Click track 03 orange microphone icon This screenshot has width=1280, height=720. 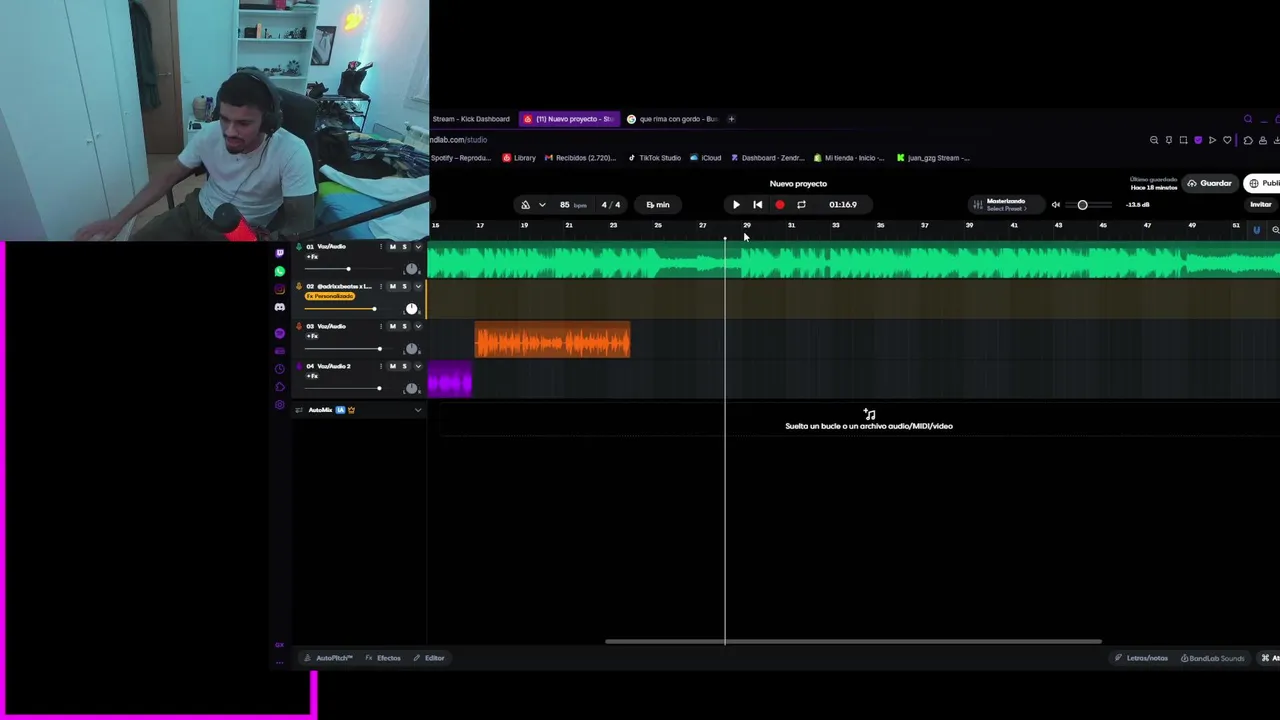298,327
